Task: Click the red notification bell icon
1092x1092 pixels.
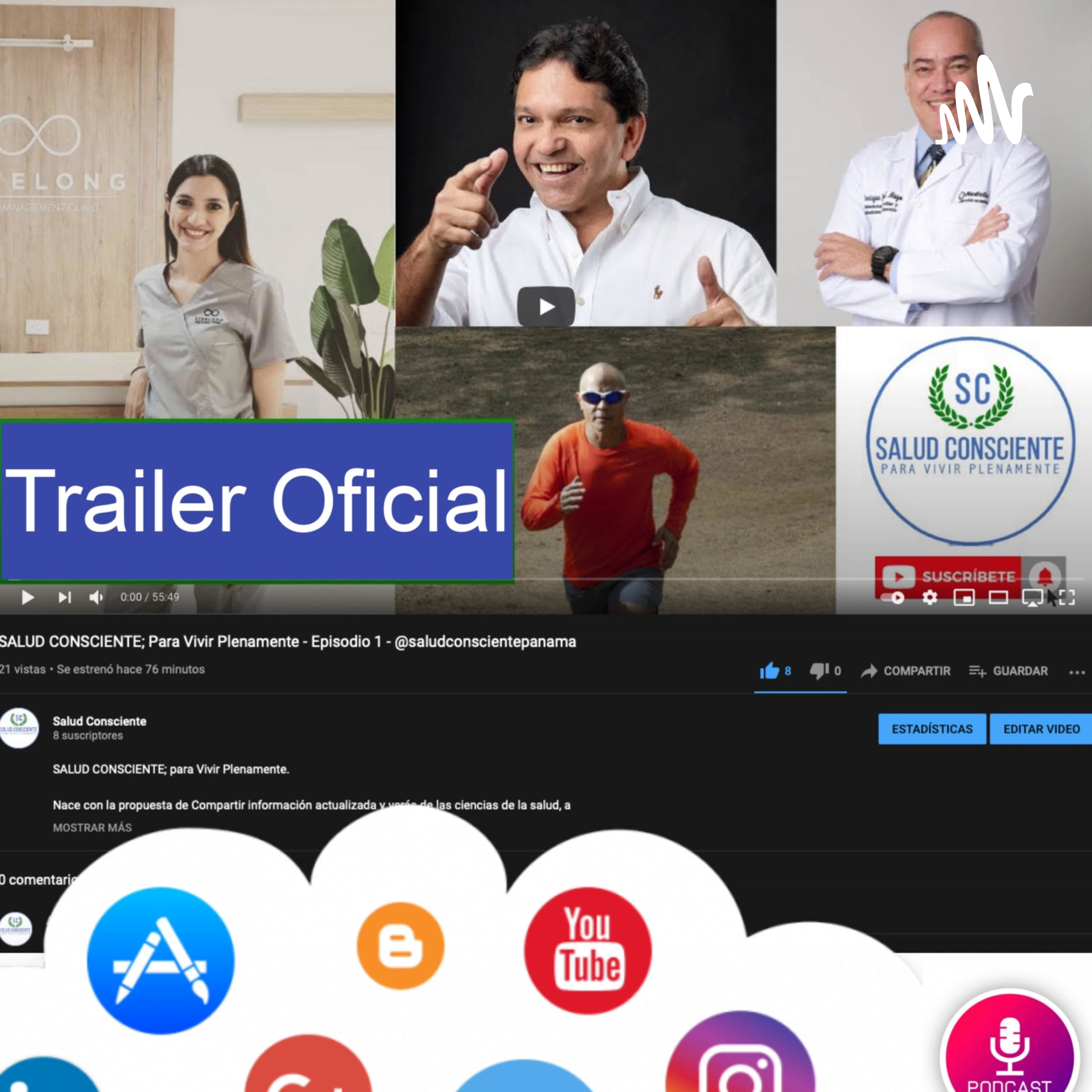Action: point(1045,576)
